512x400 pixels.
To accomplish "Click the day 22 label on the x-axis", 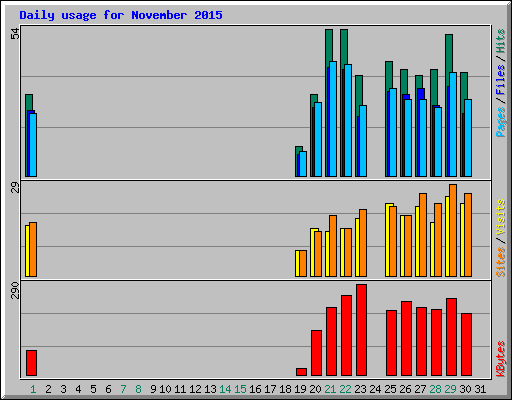I will tap(345, 389).
